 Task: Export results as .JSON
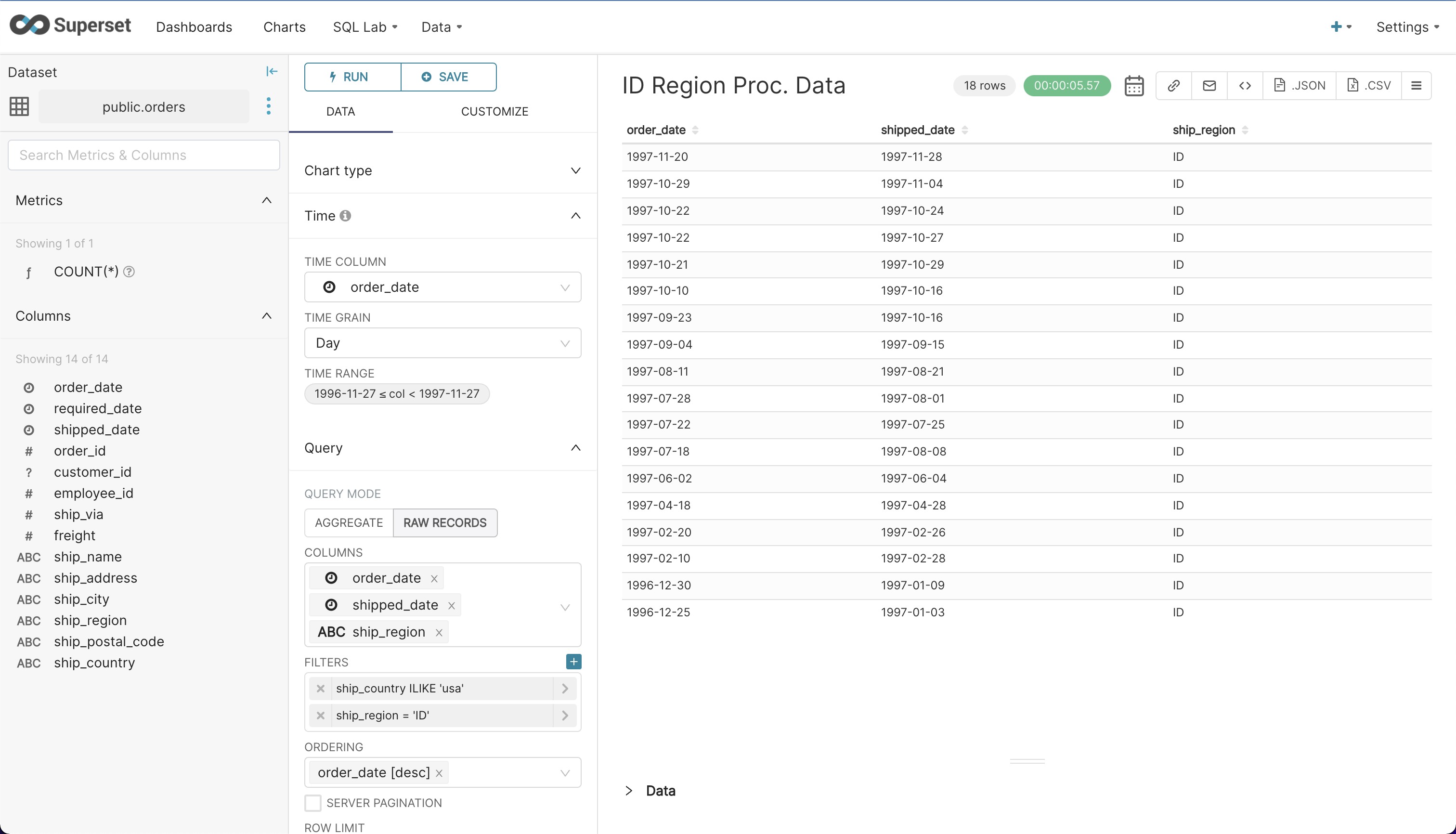(1299, 85)
